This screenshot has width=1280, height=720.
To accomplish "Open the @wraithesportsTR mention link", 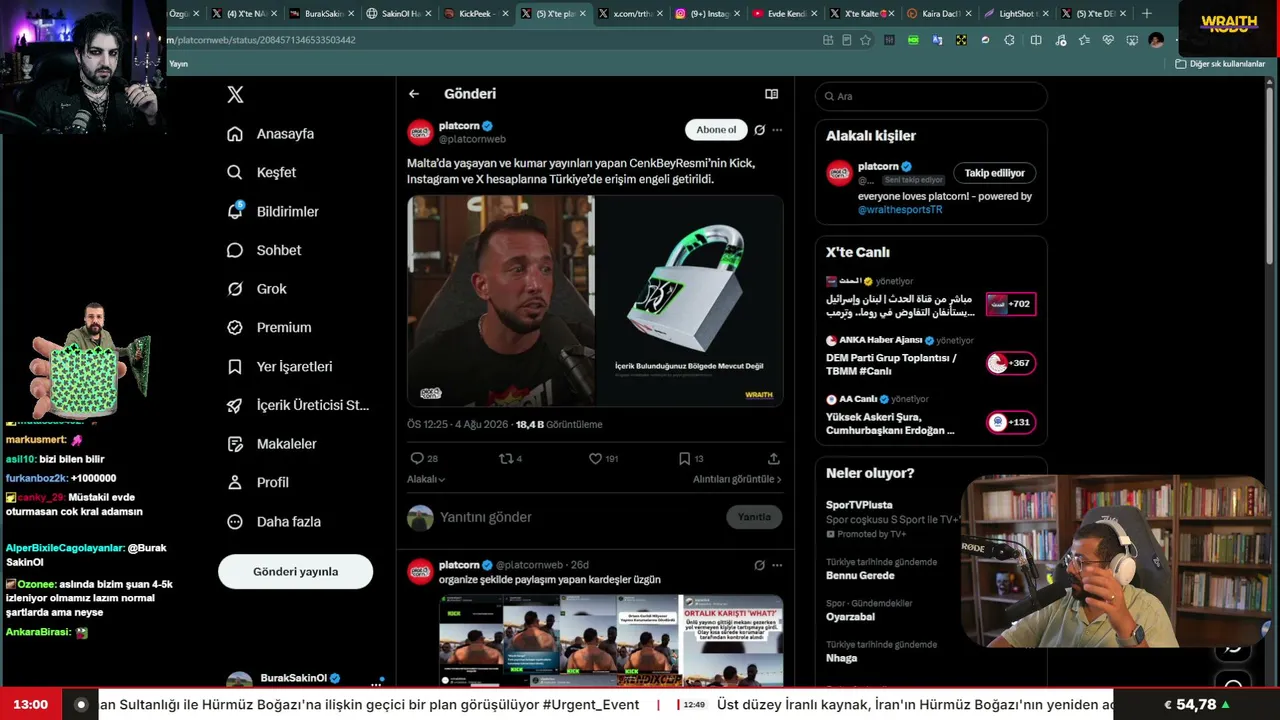I will coord(900,210).
